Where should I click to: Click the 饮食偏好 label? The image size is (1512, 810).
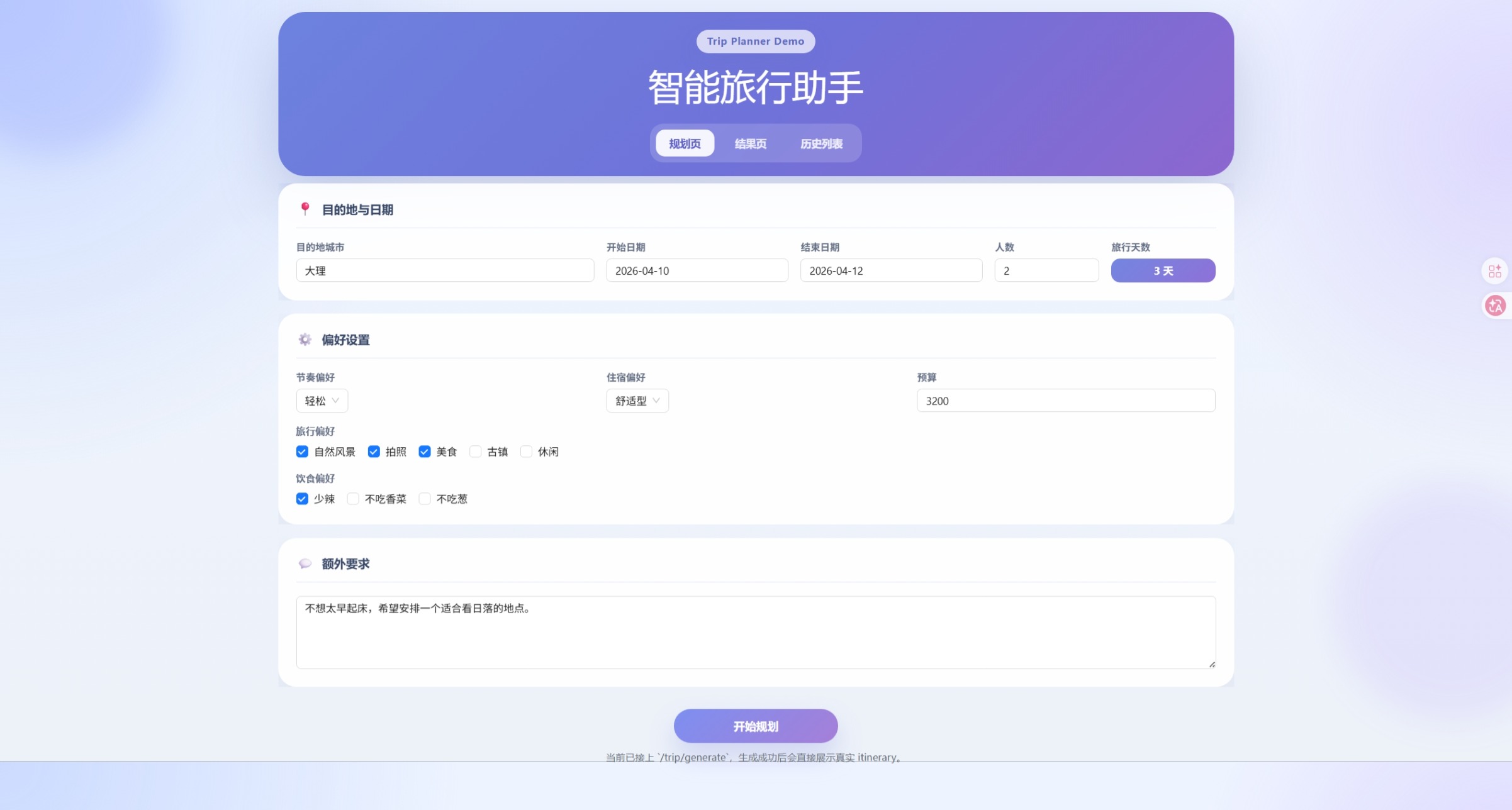[x=315, y=479]
